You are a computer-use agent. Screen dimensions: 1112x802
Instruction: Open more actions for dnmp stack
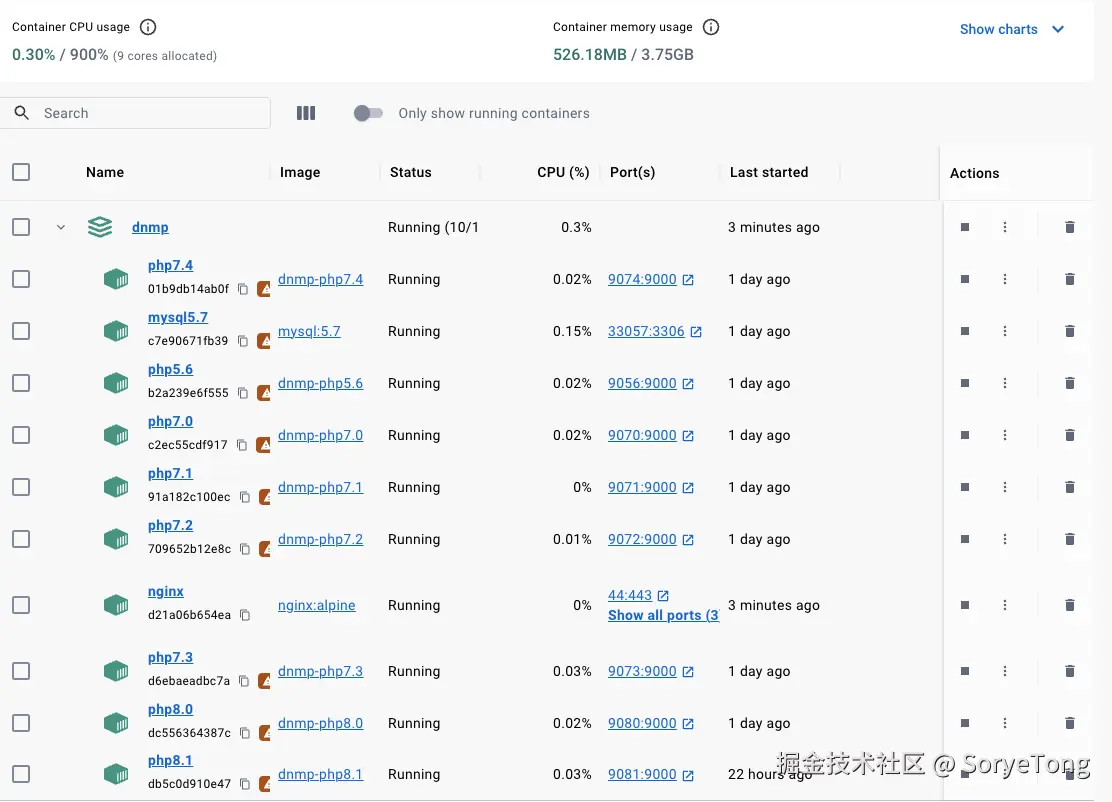[x=1005, y=227]
